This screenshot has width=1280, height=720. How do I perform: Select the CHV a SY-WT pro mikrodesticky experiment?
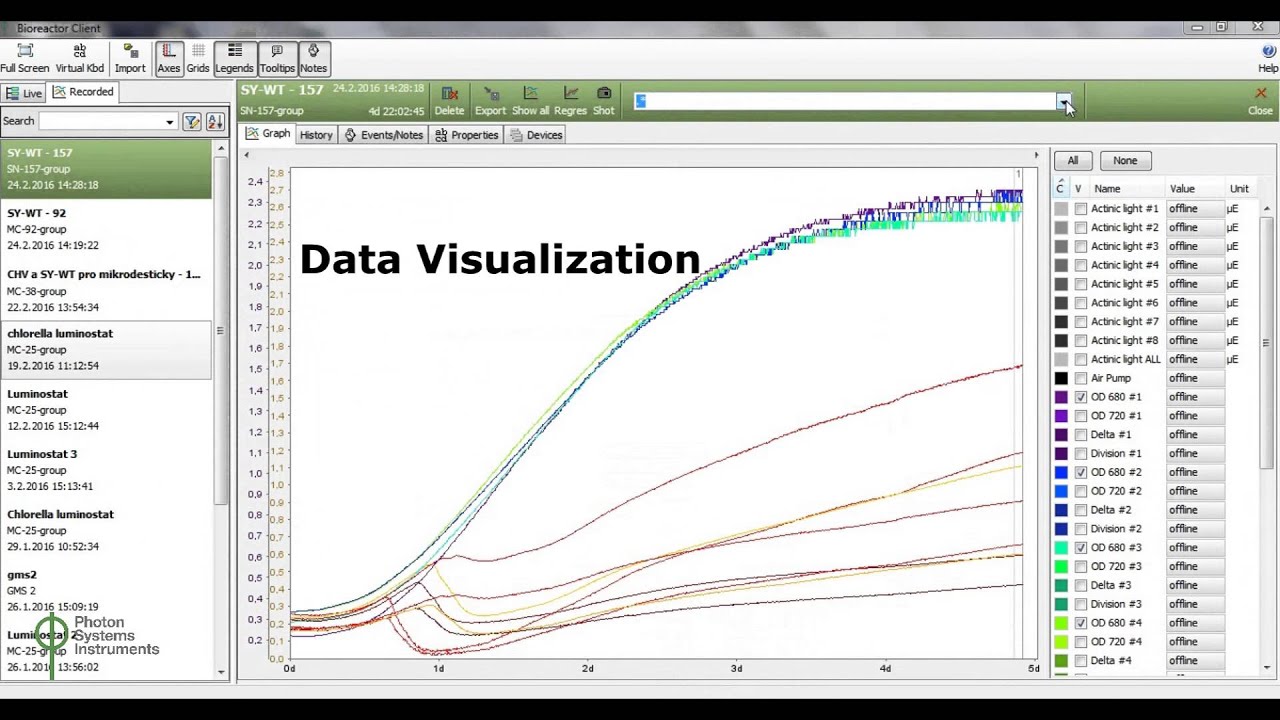coord(106,290)
